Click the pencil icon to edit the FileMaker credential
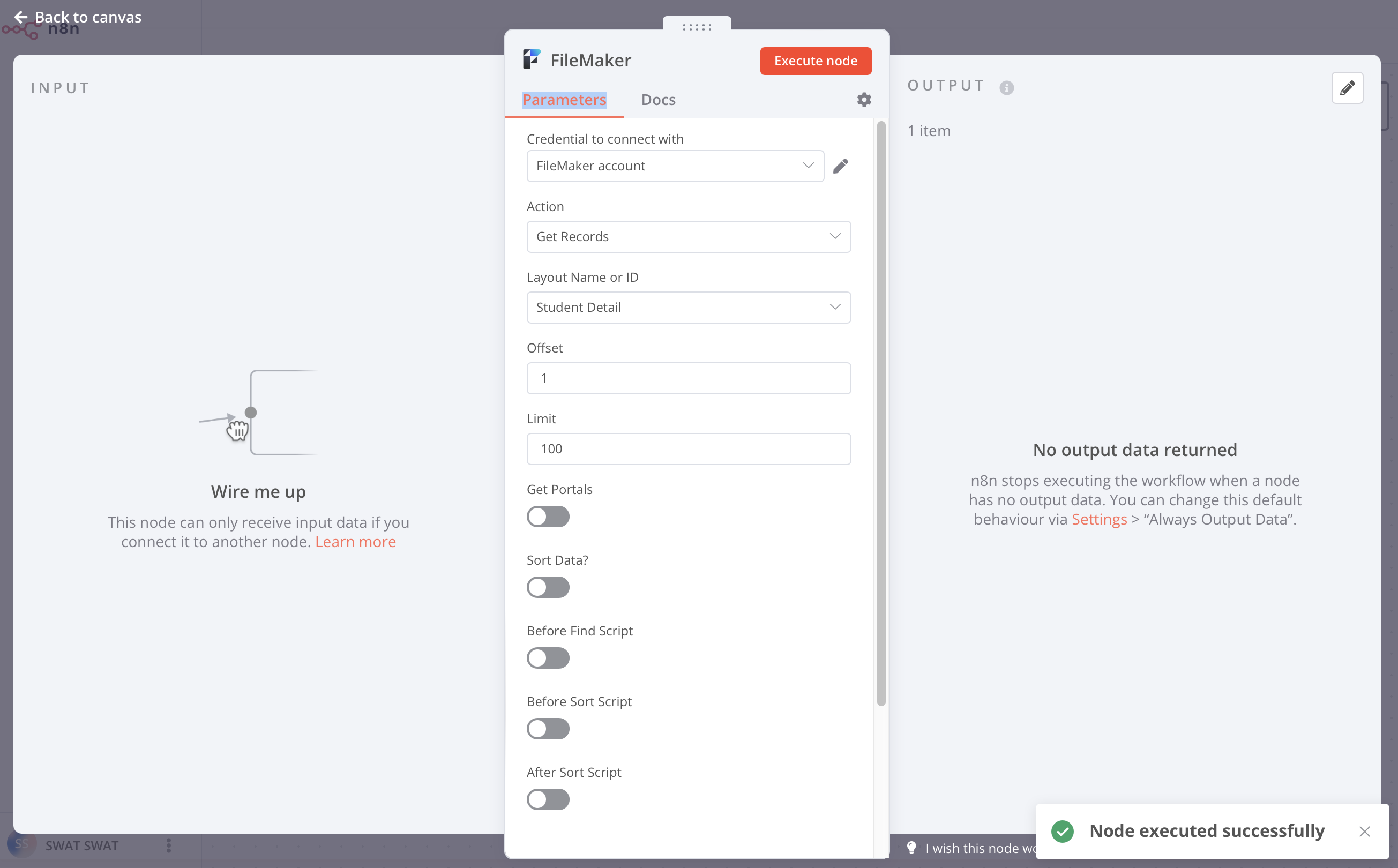 841,166
